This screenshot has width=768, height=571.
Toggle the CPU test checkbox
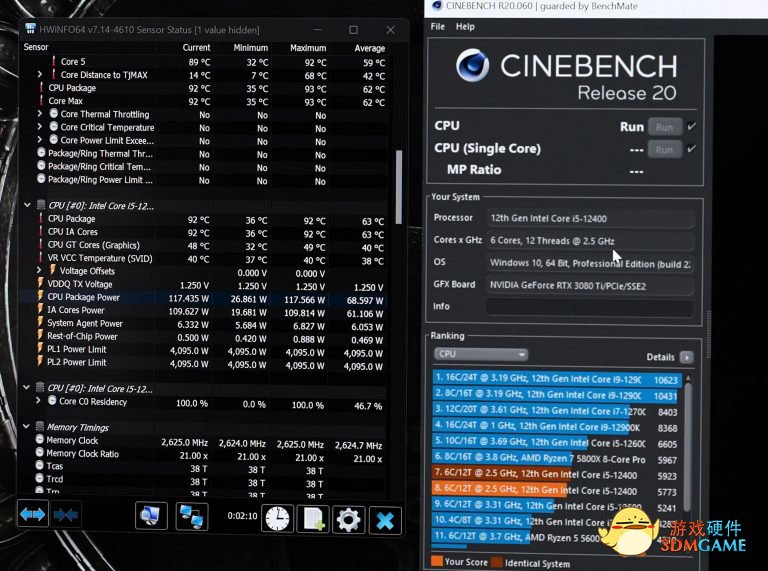(x=691, y=126)
